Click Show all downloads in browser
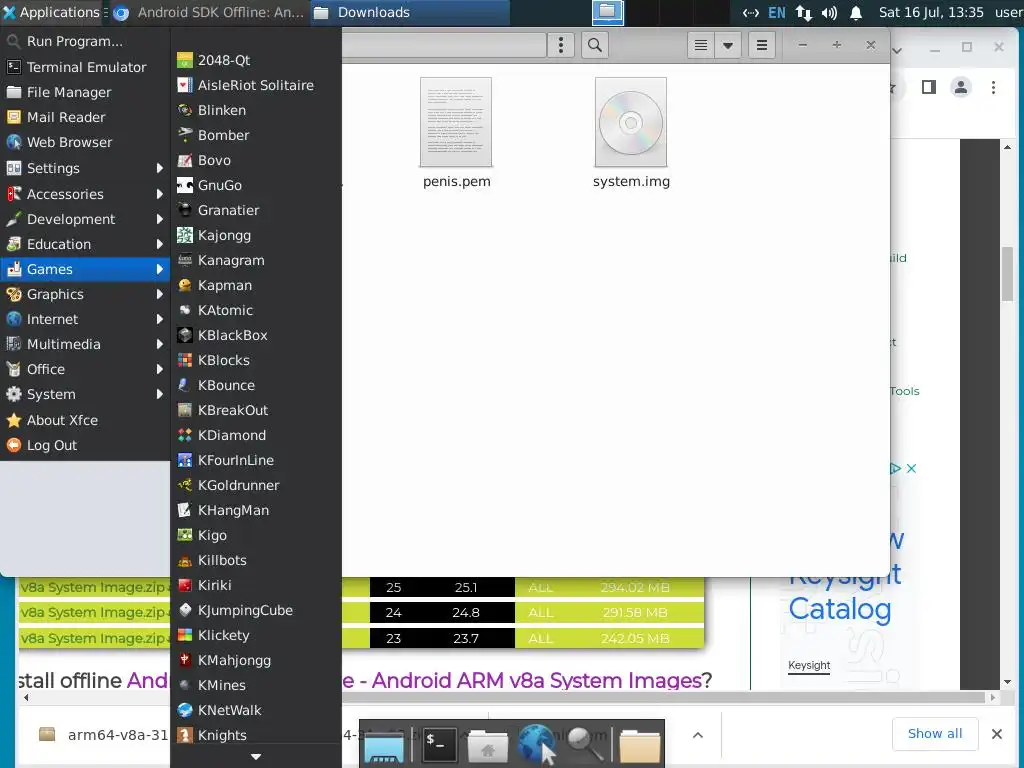Screen dimensions: 1024x768 pos(935,734)
